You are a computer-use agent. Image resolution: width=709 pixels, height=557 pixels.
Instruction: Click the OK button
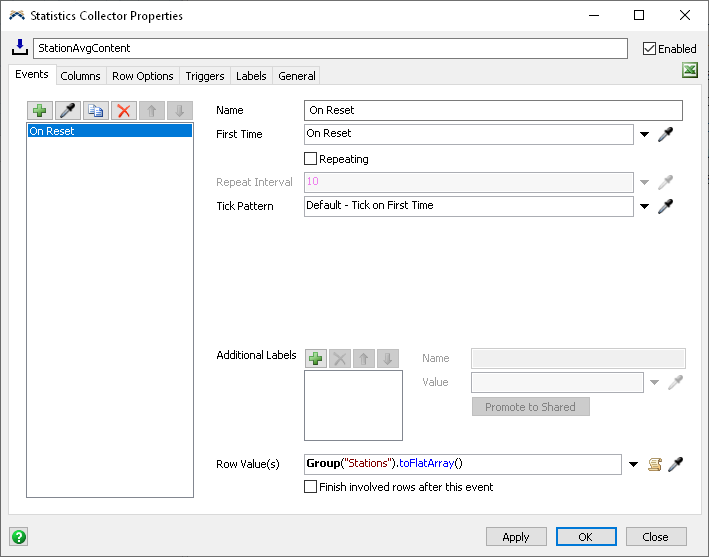(586, 537)
